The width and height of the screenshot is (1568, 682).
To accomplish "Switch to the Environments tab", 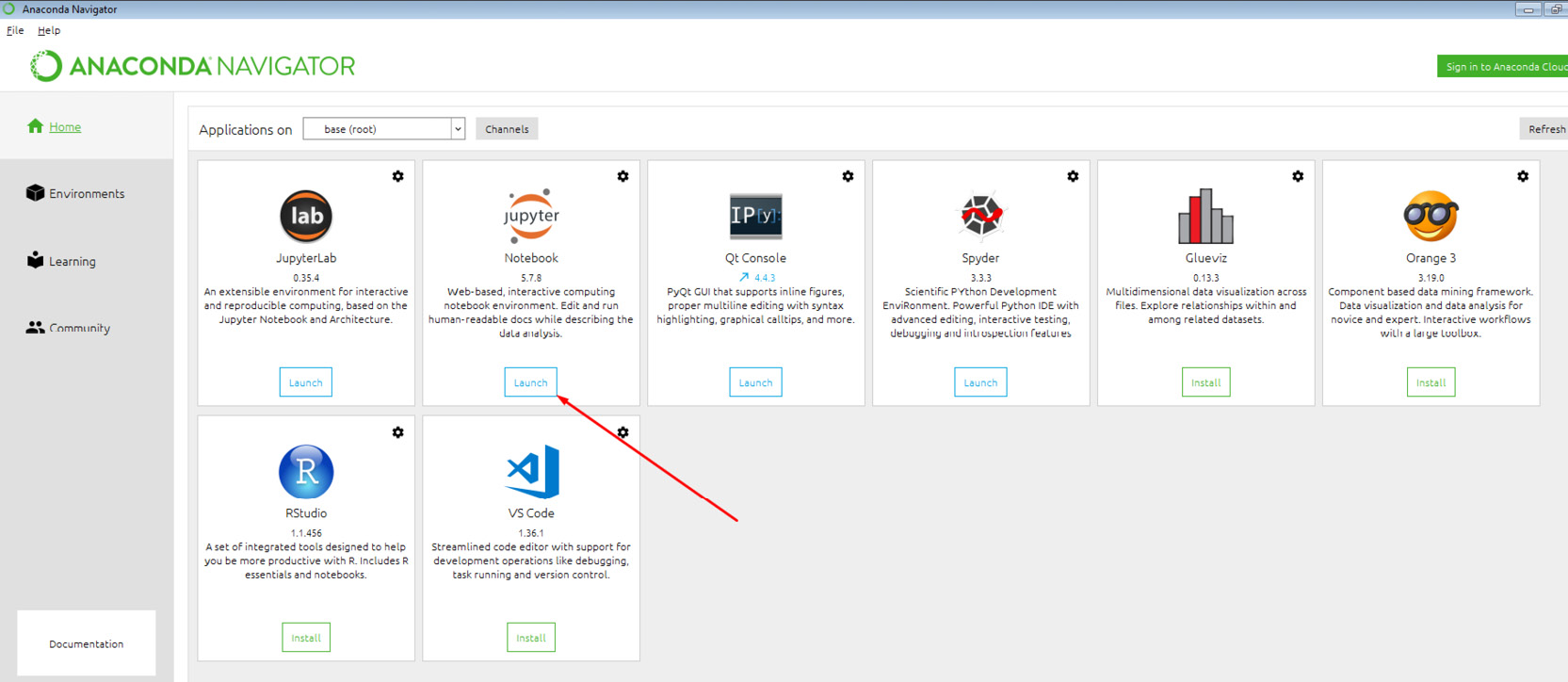I will tap(87, 193).
